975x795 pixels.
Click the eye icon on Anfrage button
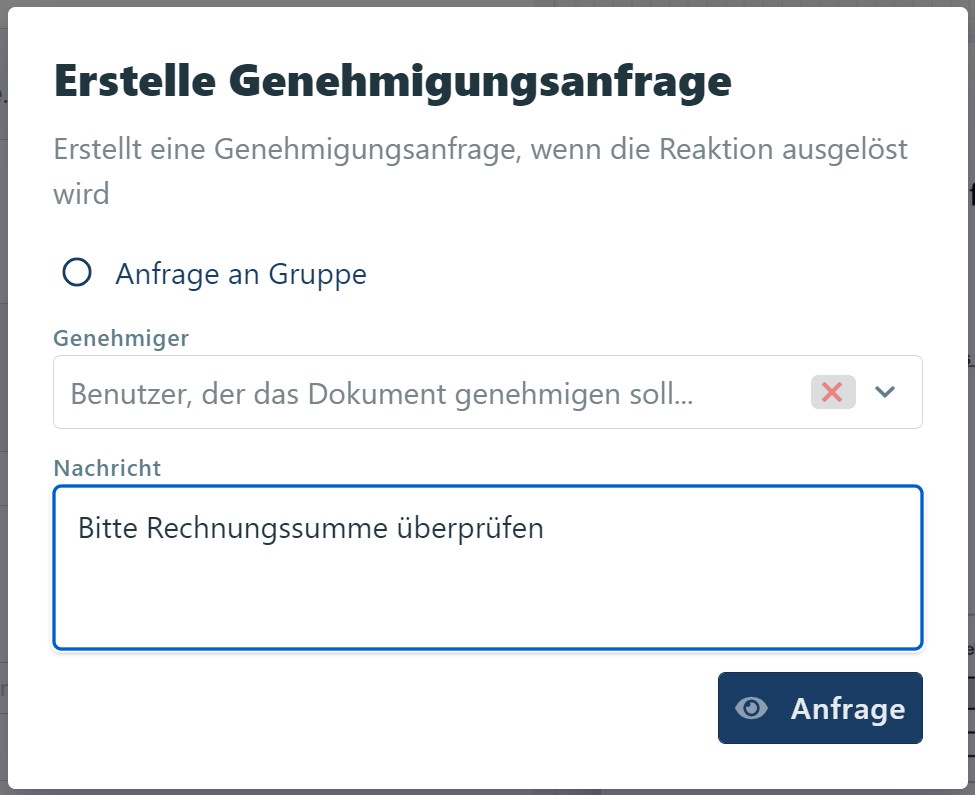tap(751, 708)
